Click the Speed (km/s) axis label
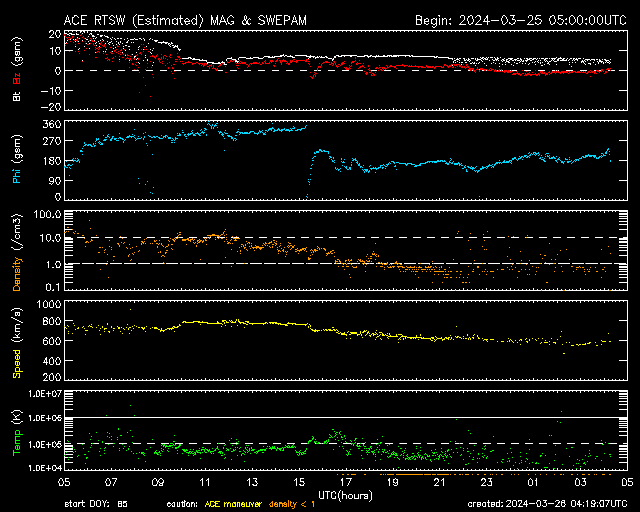This screenshot has width=640, height=512. pyautogui.click(x=17, y=342)
